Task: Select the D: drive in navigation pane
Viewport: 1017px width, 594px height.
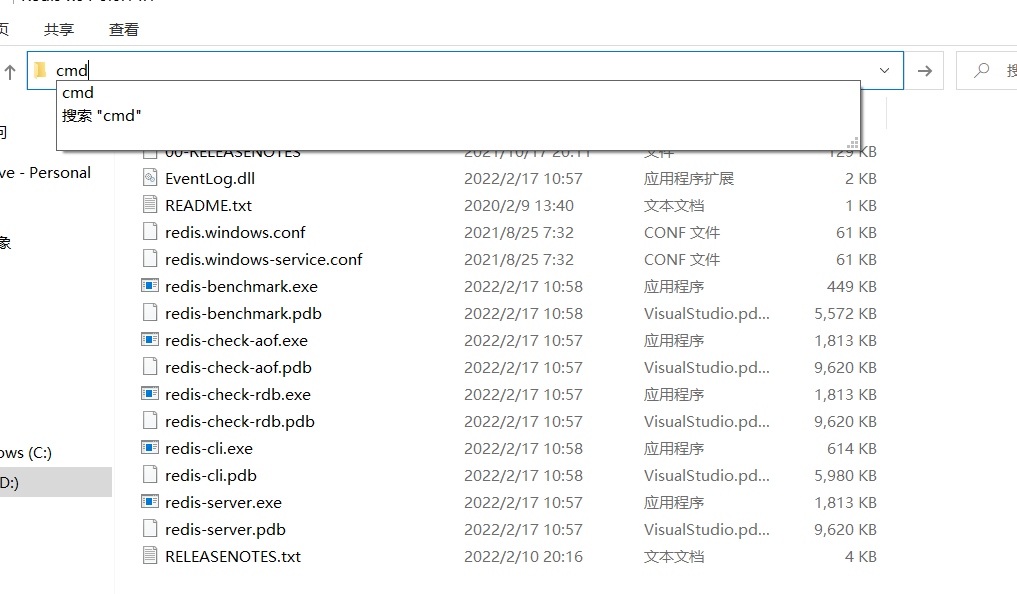Action: (56, 482)
